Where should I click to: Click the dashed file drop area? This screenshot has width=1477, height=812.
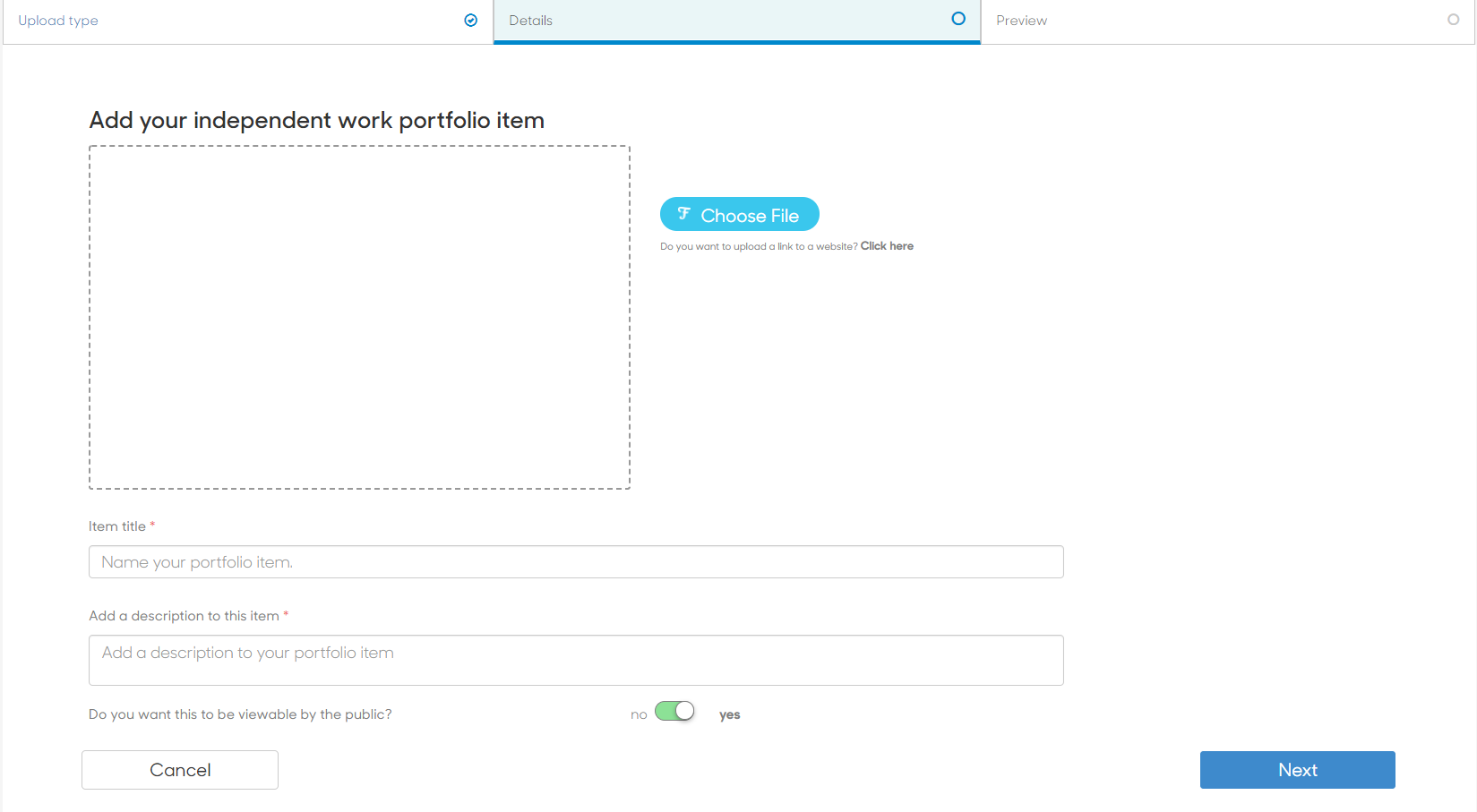359,318
